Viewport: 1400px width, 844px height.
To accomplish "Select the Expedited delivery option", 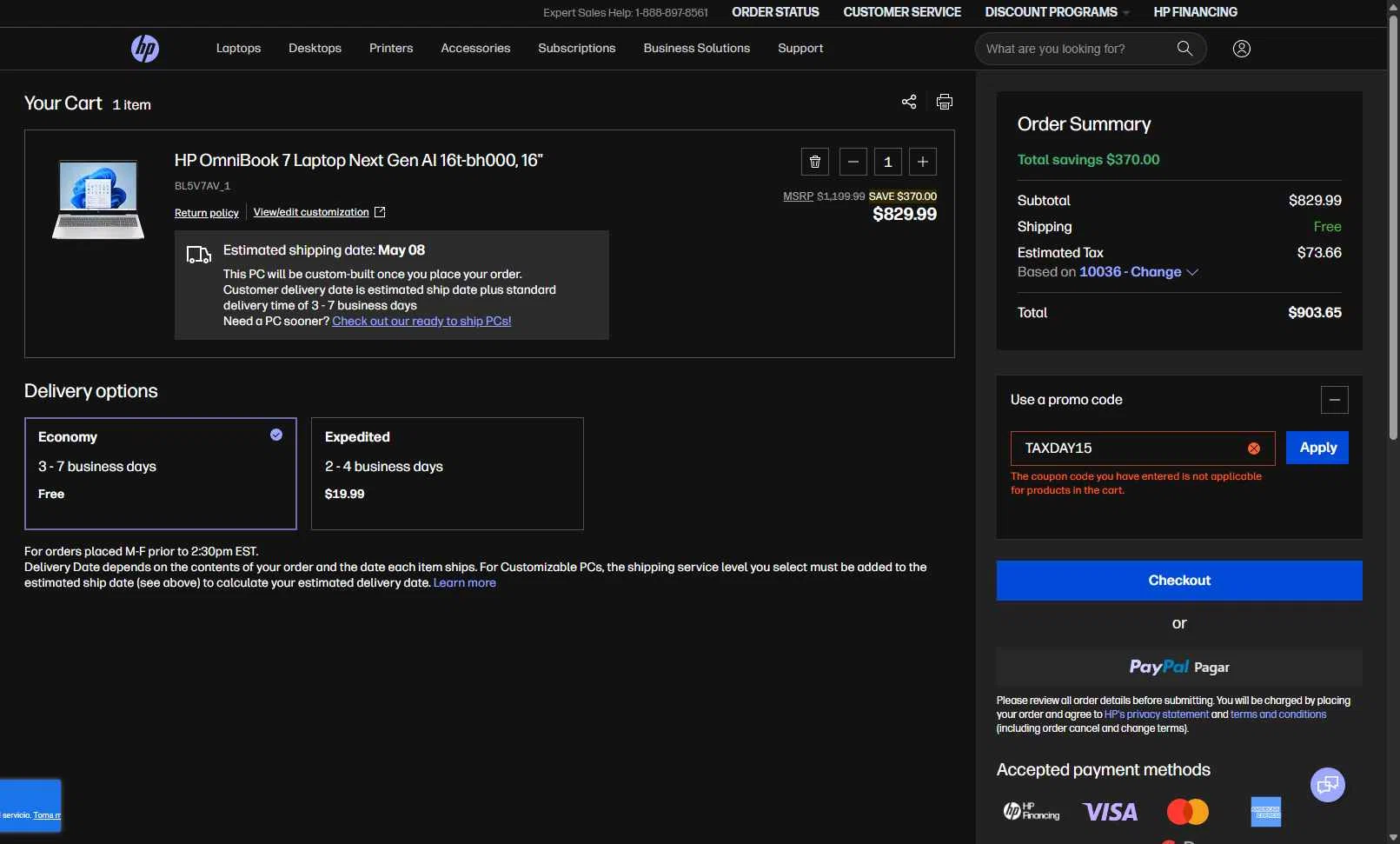I will (448, 474).
